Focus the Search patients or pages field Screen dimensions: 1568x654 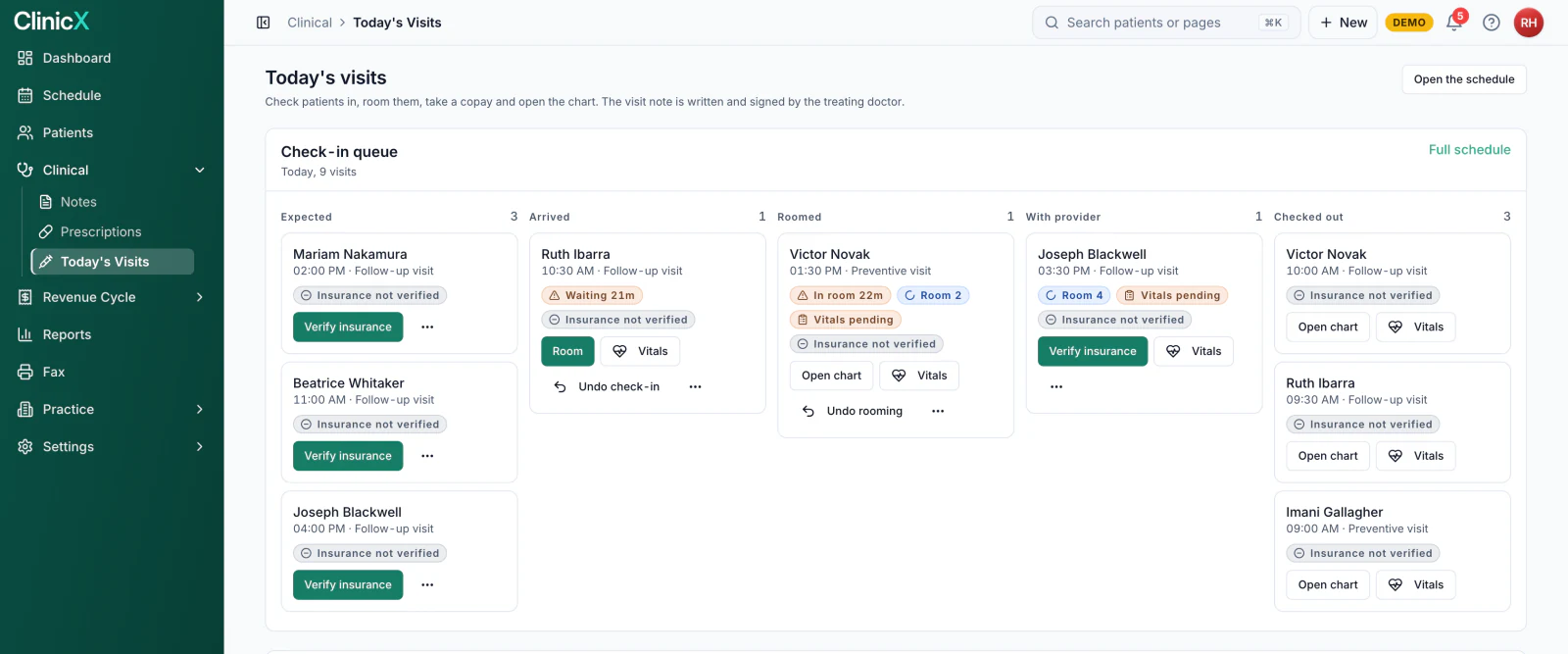click(x=1166, y=23)
